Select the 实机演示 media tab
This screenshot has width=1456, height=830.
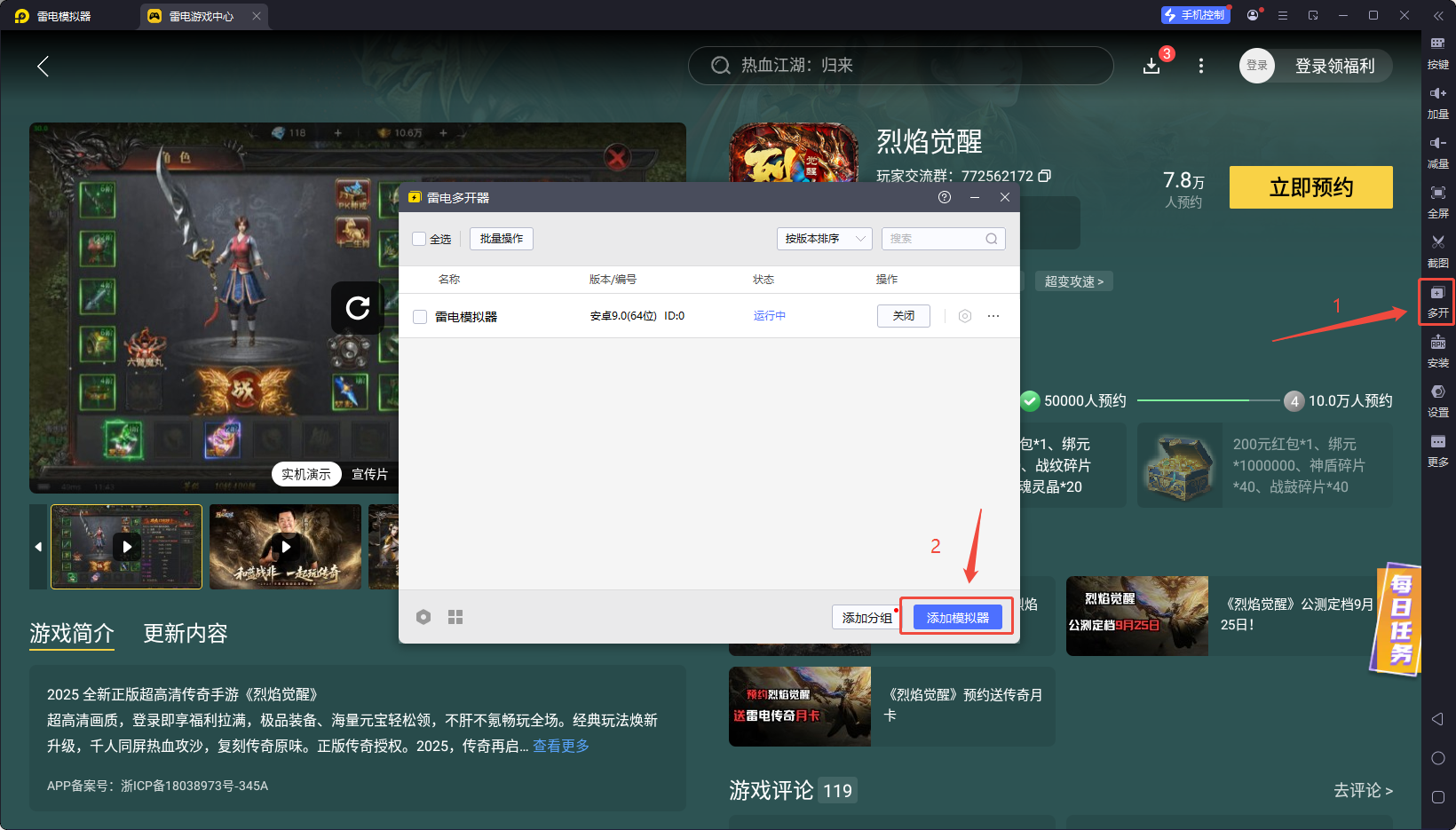point(306,474)
